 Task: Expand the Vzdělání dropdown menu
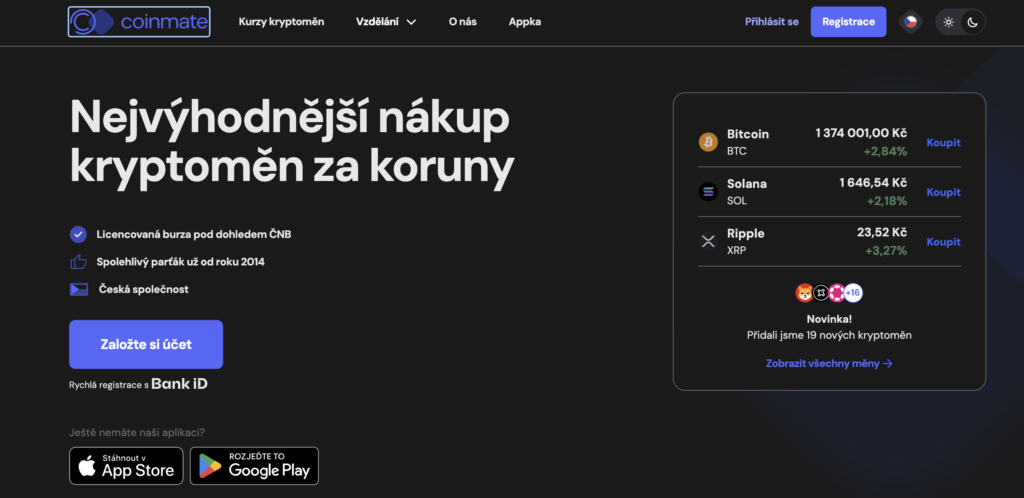tap(386, 22)
